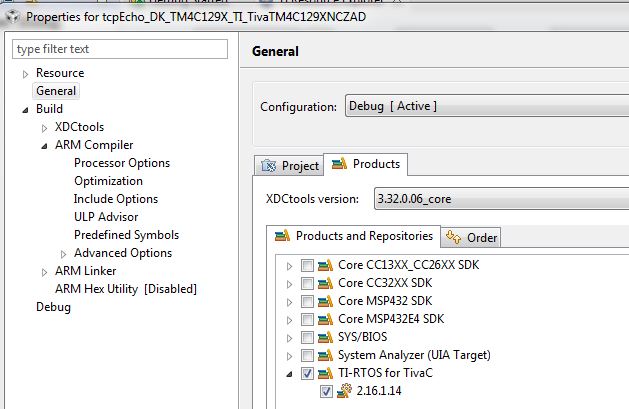Select the Core CC32XX SDK label
Viewport: 629px width, 409px height.
pos(385,283)
